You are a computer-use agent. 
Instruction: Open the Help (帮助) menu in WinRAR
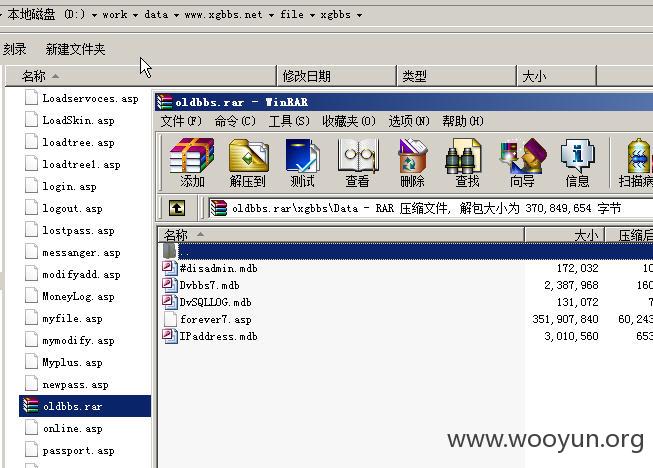click(x=463, y=121)
